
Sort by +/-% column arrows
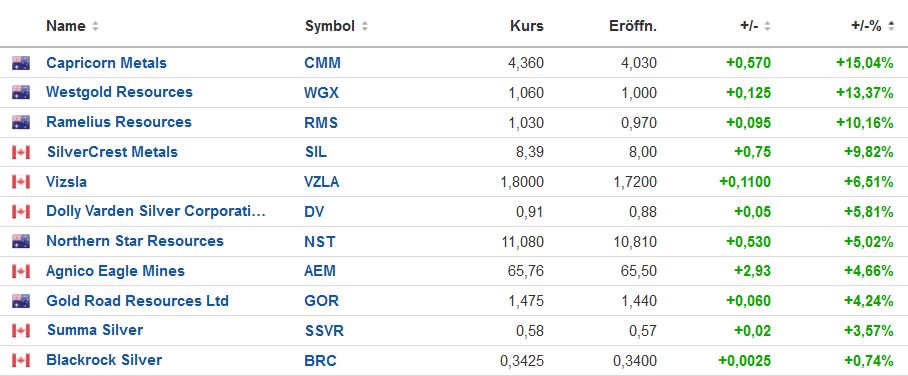click(891, 26)
